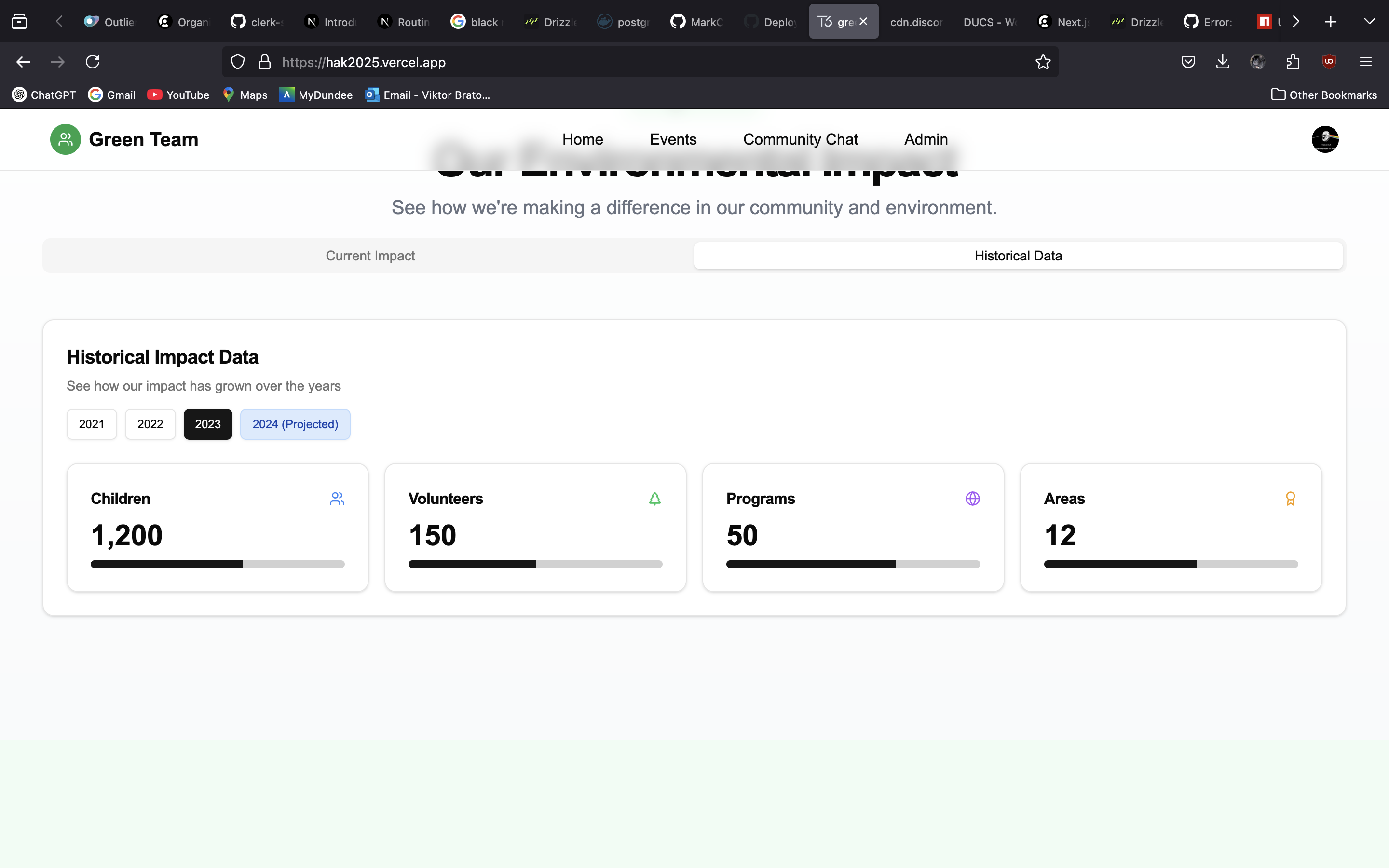Open the user profile avatar
The height and width of the screenshot is (868, 1389).
(x=1325, y=139)
